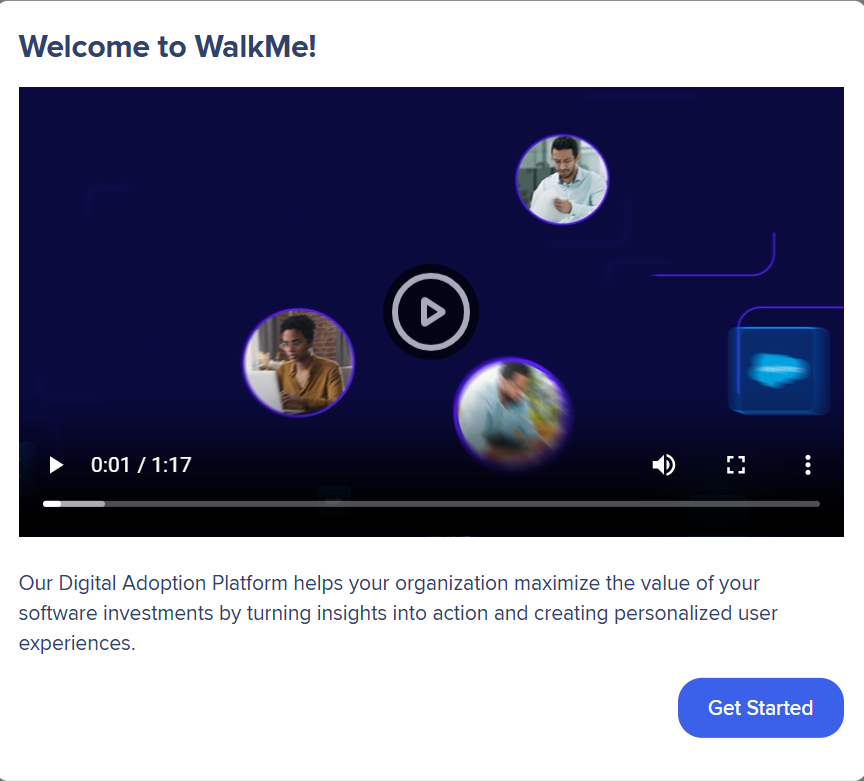
Task: Seek to the middle of the video progress bar
Action: pos(431,504)
